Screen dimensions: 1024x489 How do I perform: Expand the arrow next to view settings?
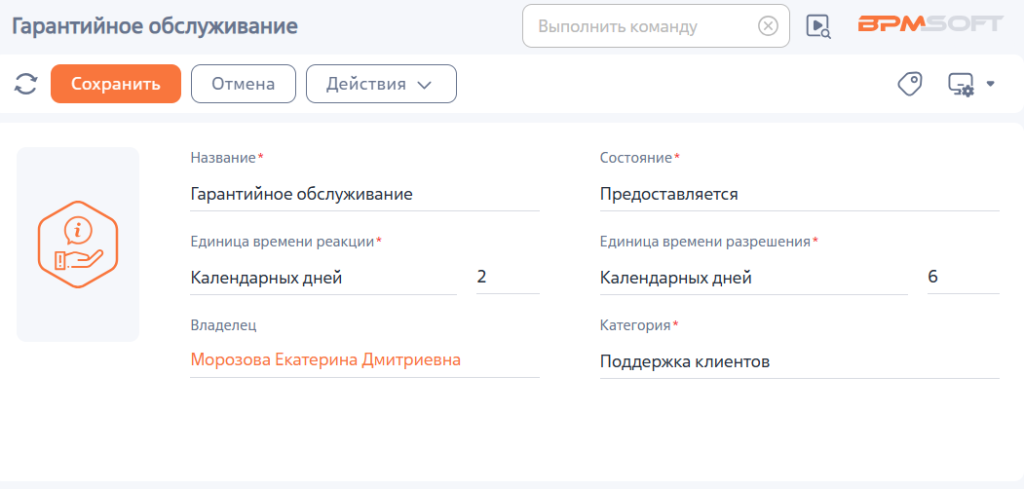click(x=990, y=84)
